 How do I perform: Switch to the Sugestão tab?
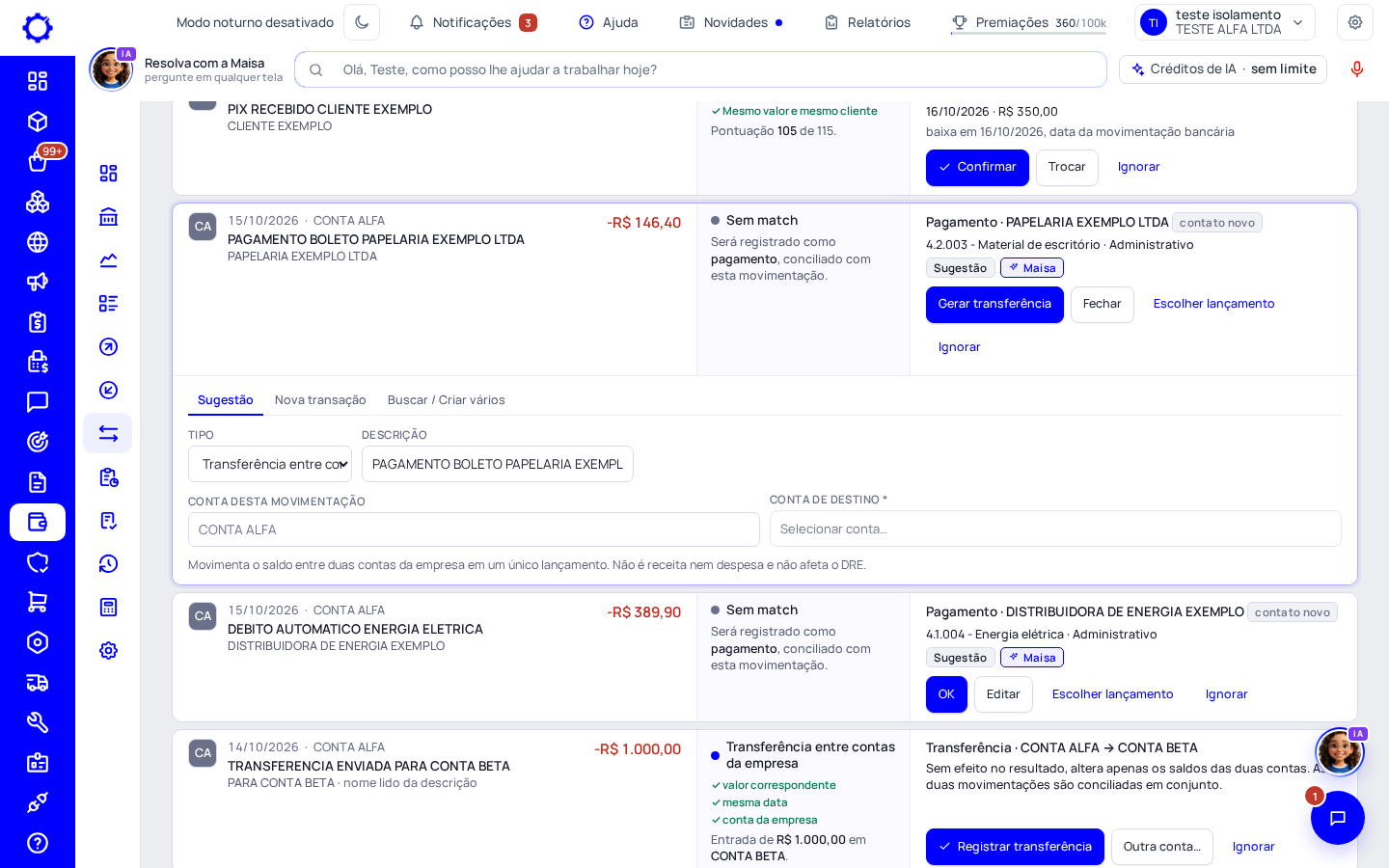[x=226, y=400]
